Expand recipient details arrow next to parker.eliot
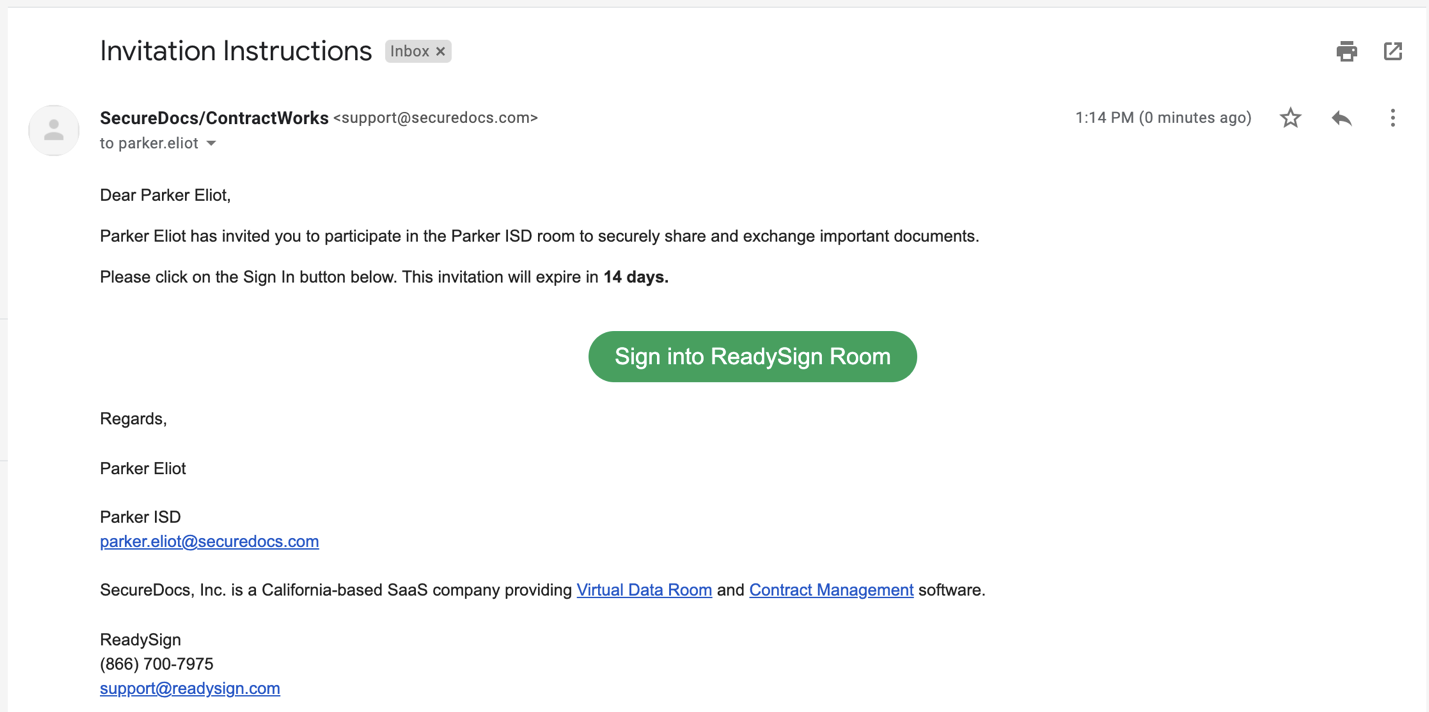This screenshot has width=1429, height=712. click(x=211, y=144)
